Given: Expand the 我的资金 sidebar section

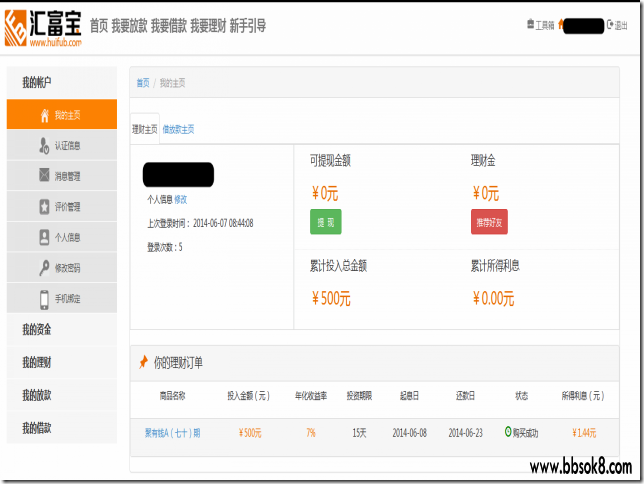Looking at the screenshot, I should point(37,330).
